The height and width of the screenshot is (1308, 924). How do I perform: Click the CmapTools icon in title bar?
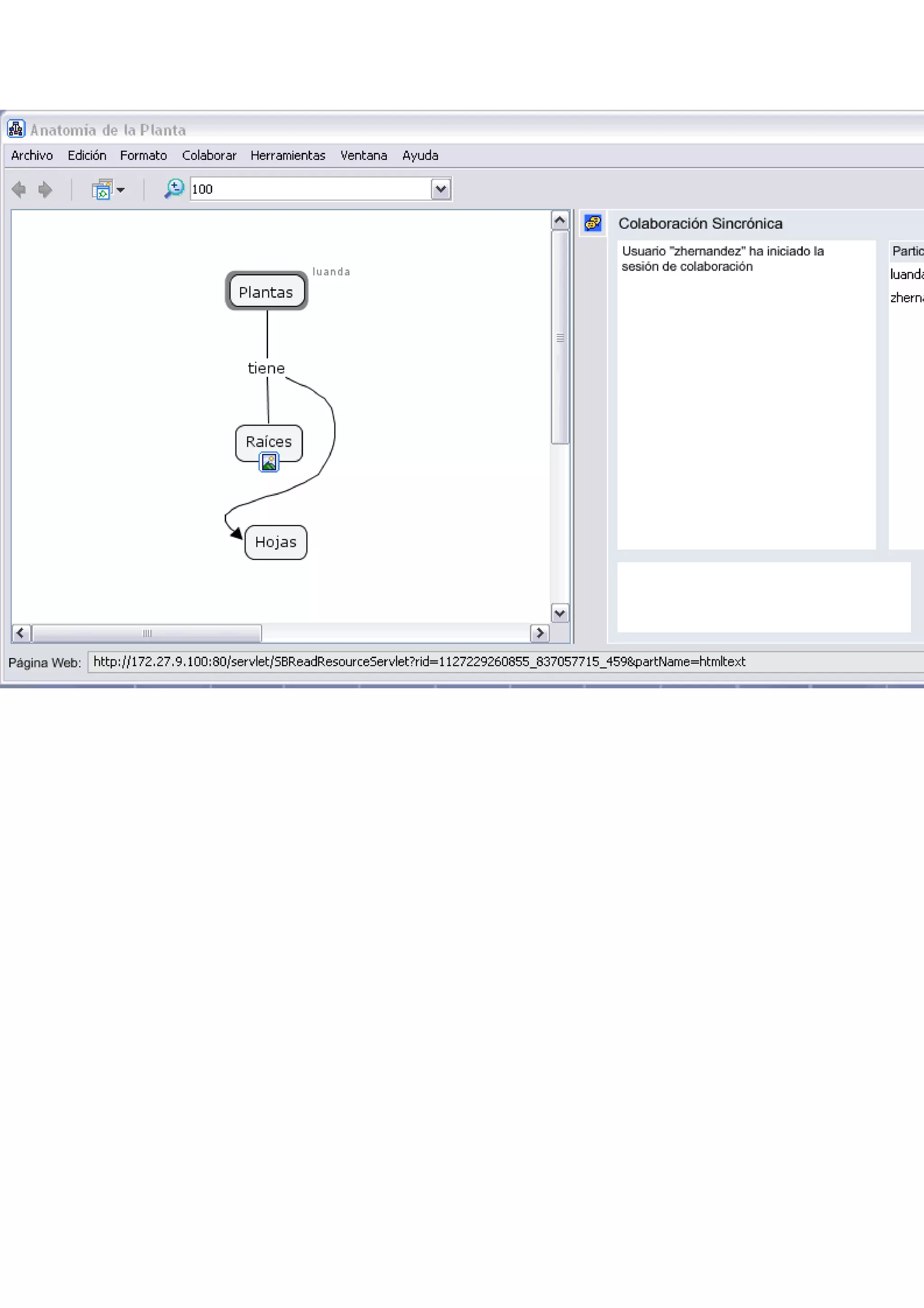tap(16, 130)
